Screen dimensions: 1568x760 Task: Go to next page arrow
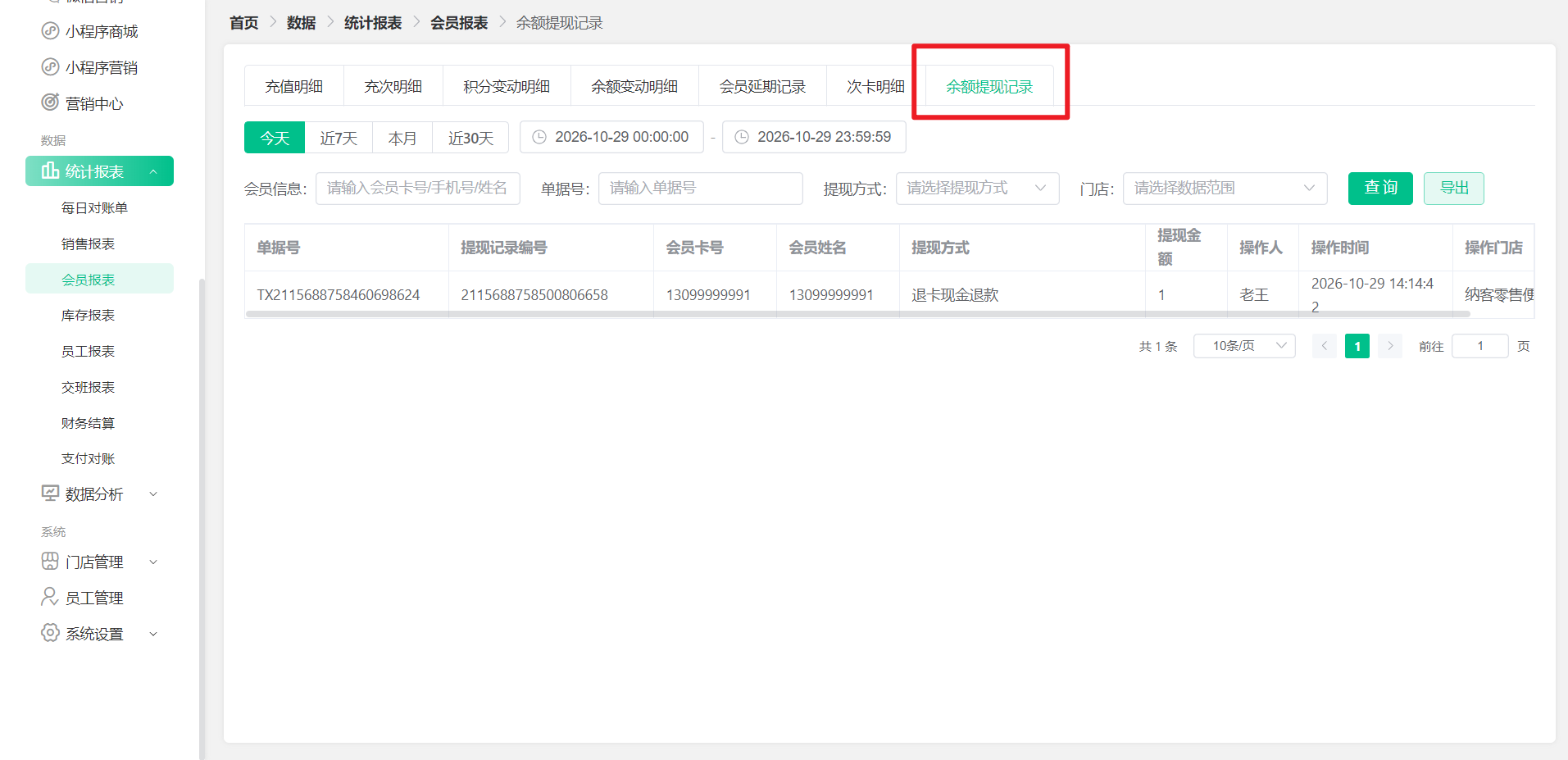pos(1390,346)
